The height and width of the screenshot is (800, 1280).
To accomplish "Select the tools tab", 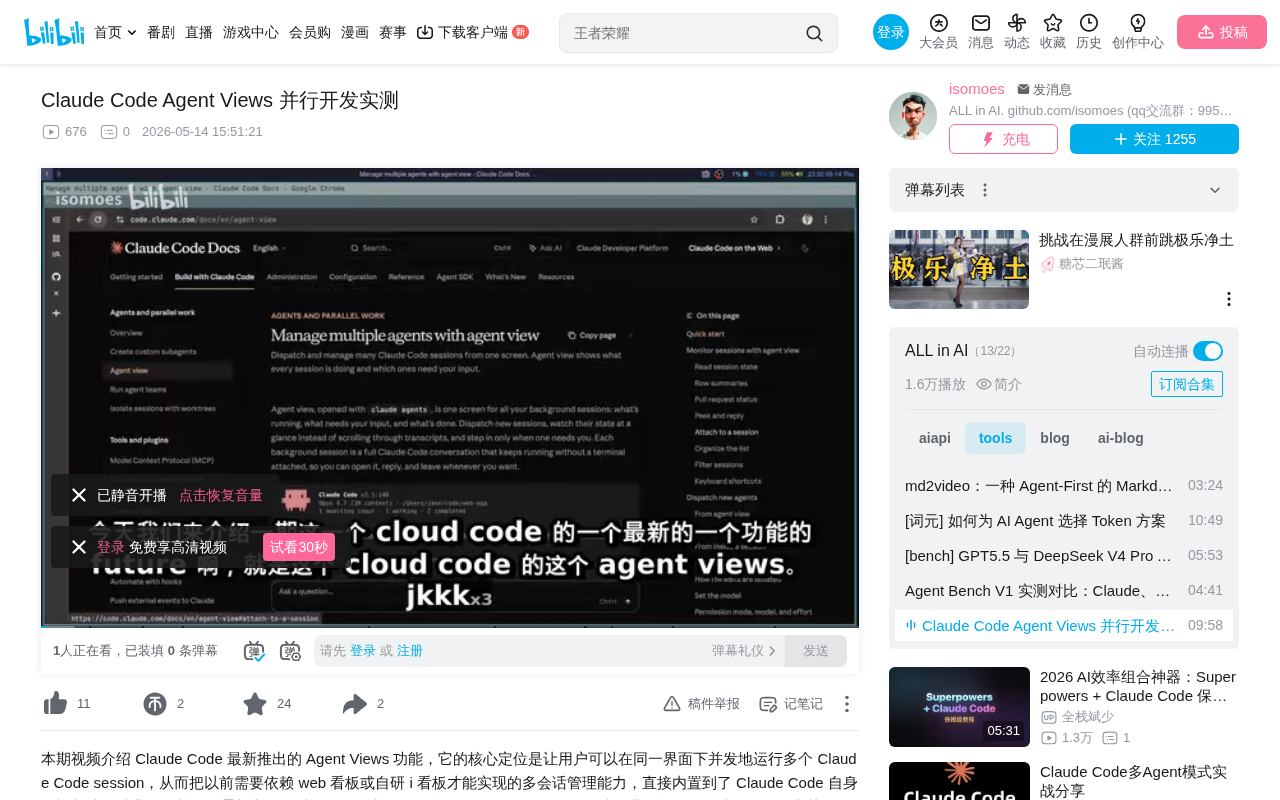I will point(995,438).
